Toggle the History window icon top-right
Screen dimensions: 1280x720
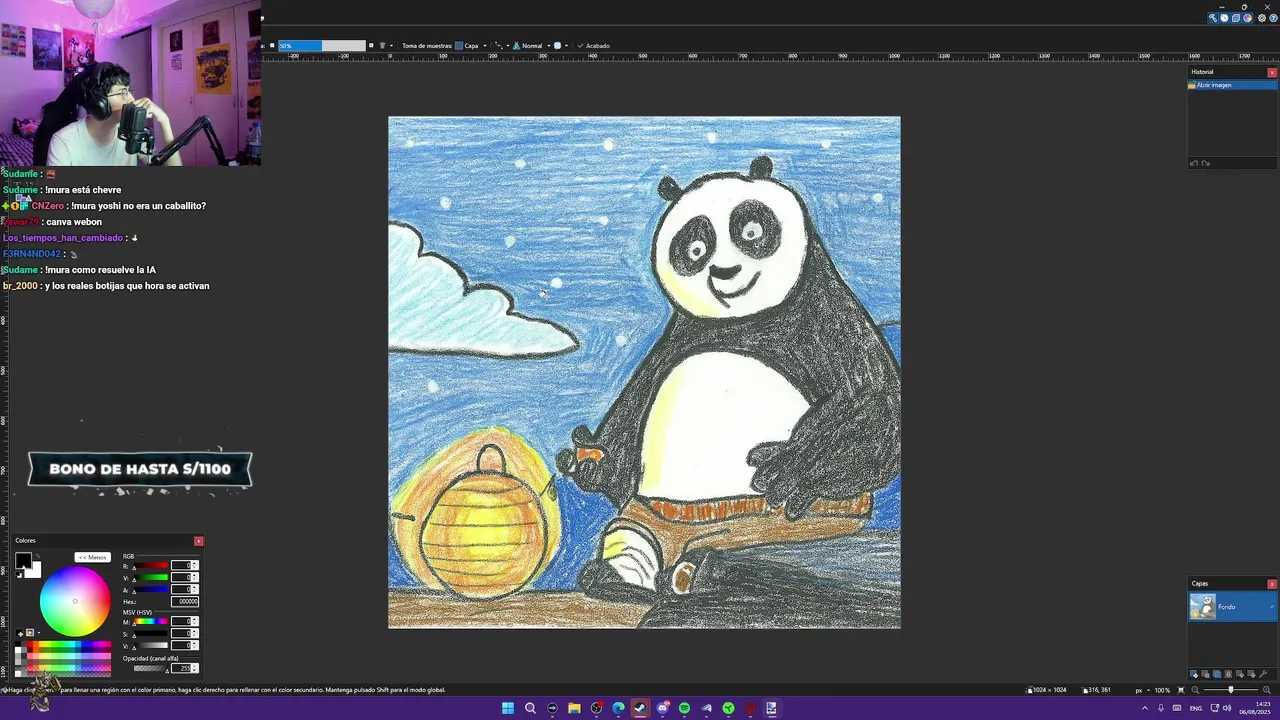[1224, 18]
